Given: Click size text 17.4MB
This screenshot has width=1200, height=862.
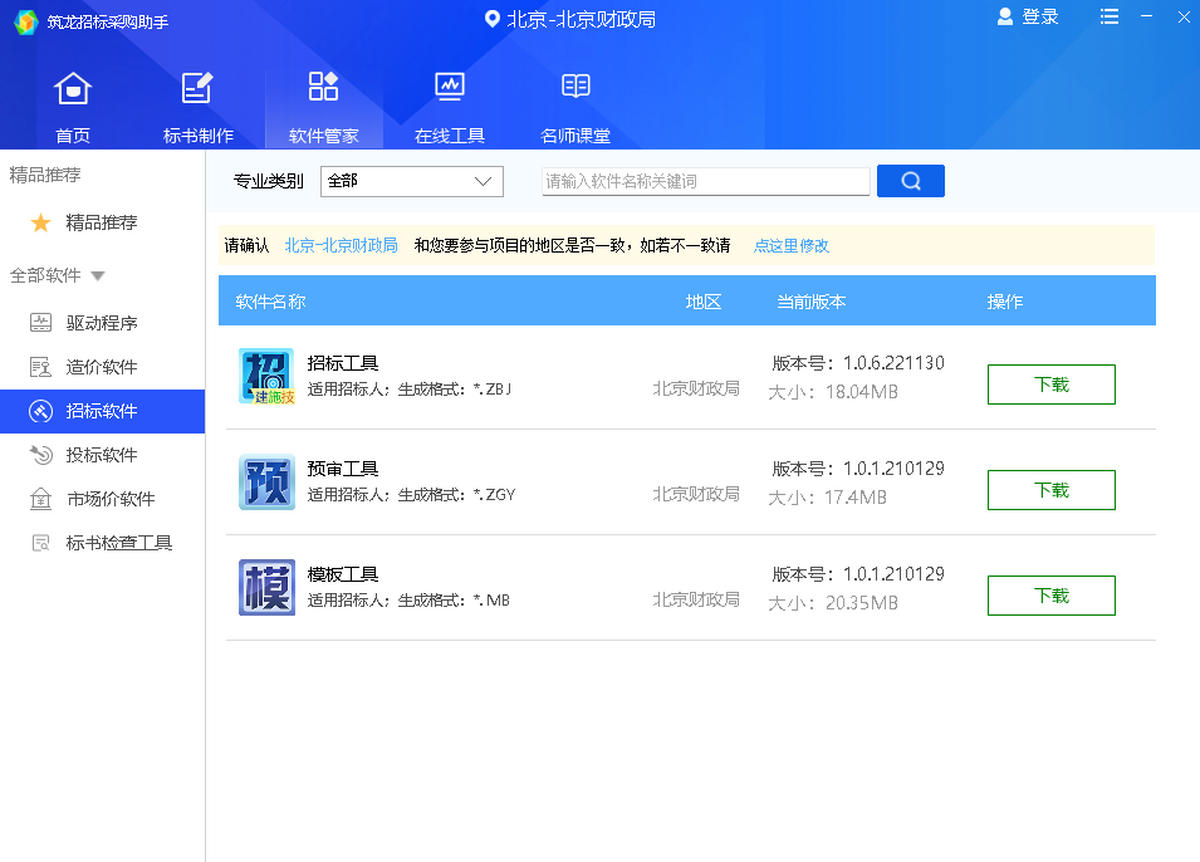Looking at the screenshot, I should (x=856, y=497).
